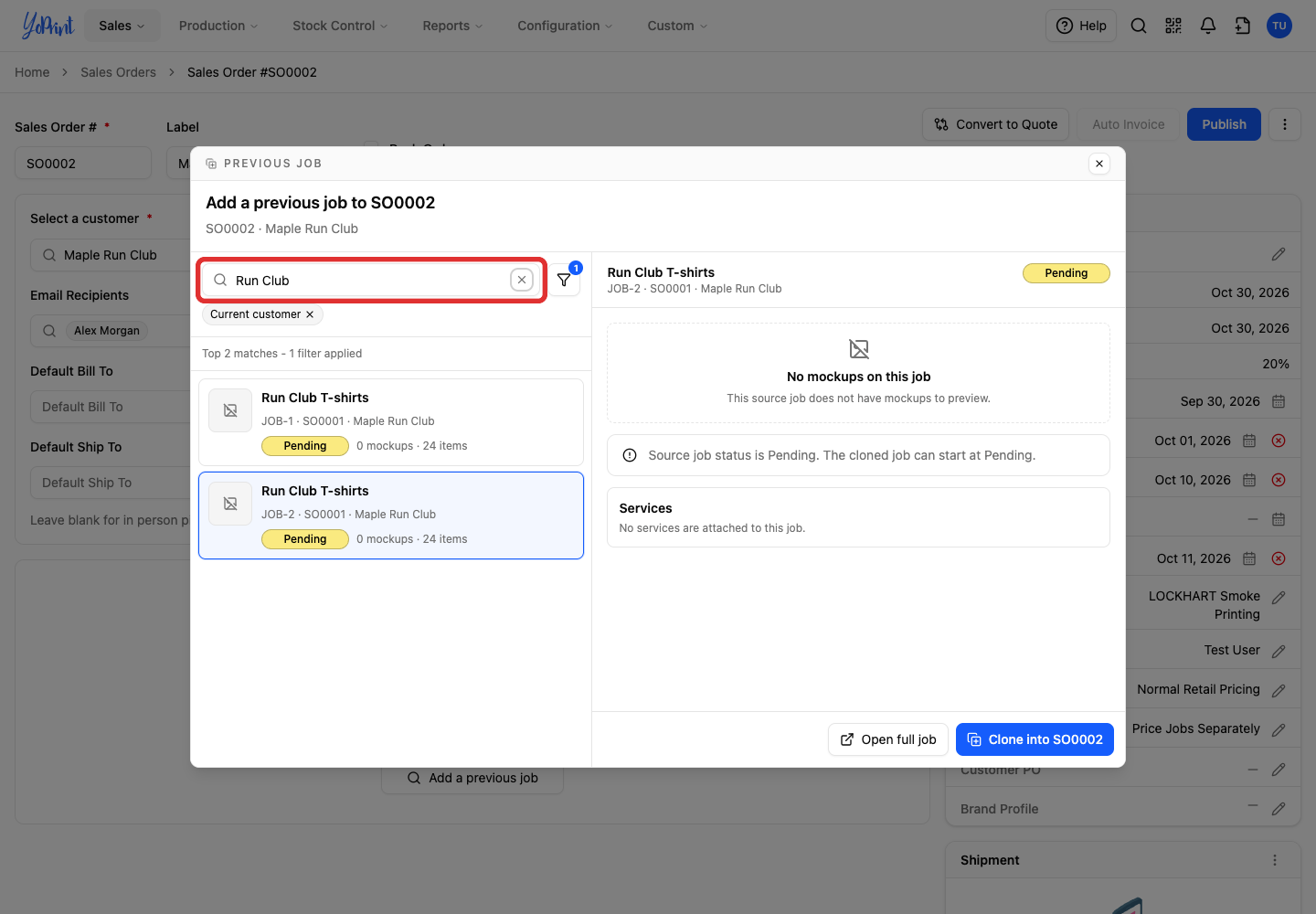Expand the Sales menu
1316x914 pixels.
coord(122,26)
